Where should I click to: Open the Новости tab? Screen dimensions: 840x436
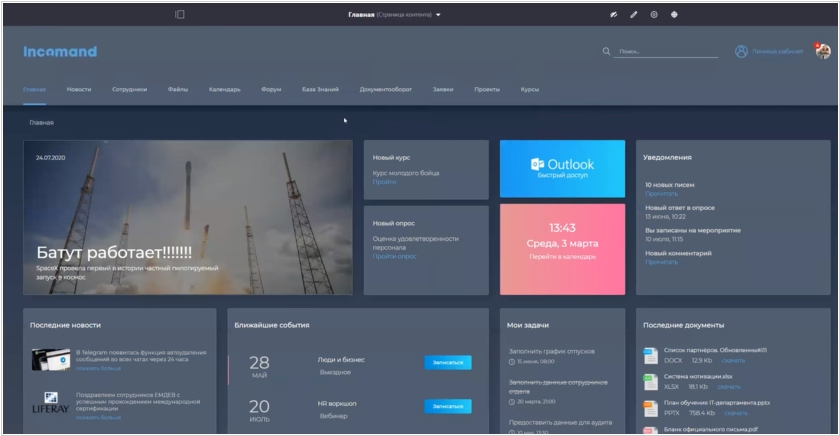click(79, 89)
